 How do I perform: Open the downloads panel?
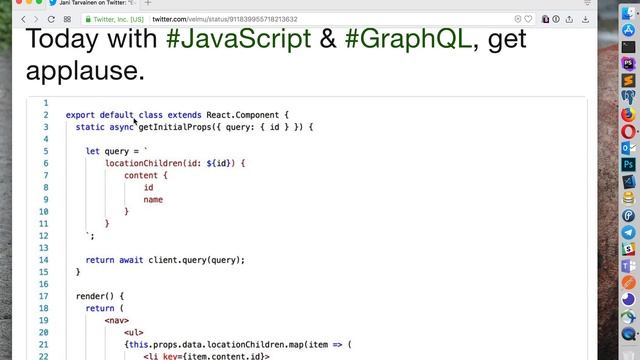(x=585, y=19)
